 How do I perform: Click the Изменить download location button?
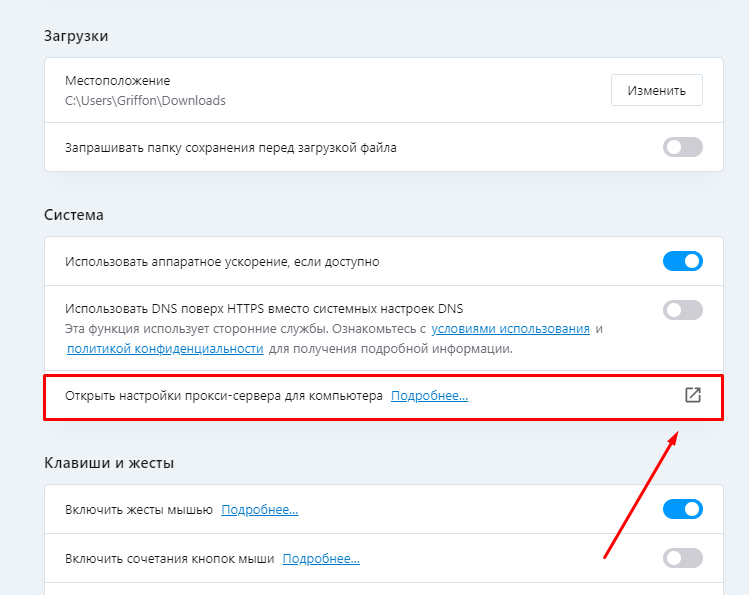656,90
